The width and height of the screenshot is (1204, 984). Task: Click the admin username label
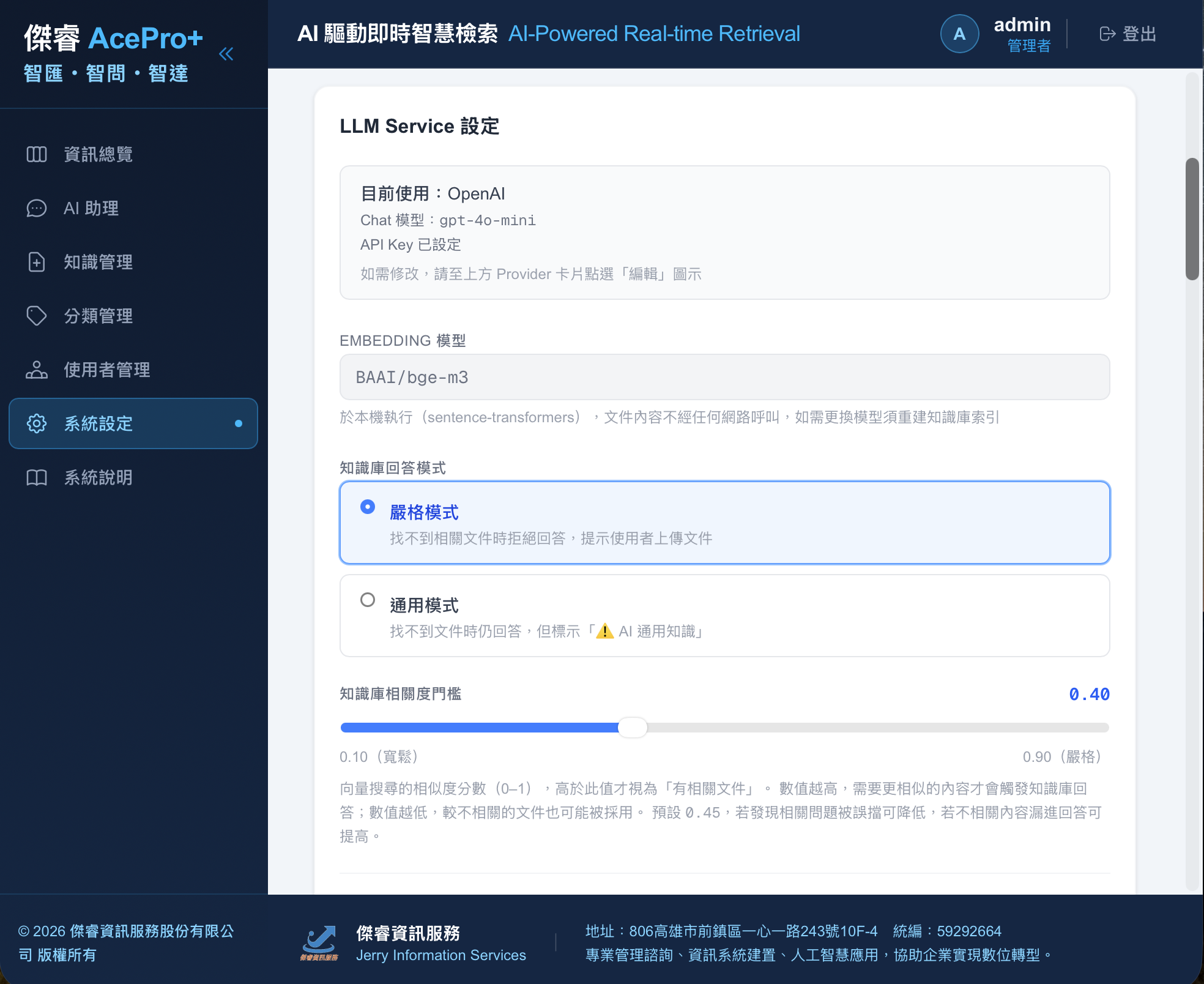click(1022, 24)
